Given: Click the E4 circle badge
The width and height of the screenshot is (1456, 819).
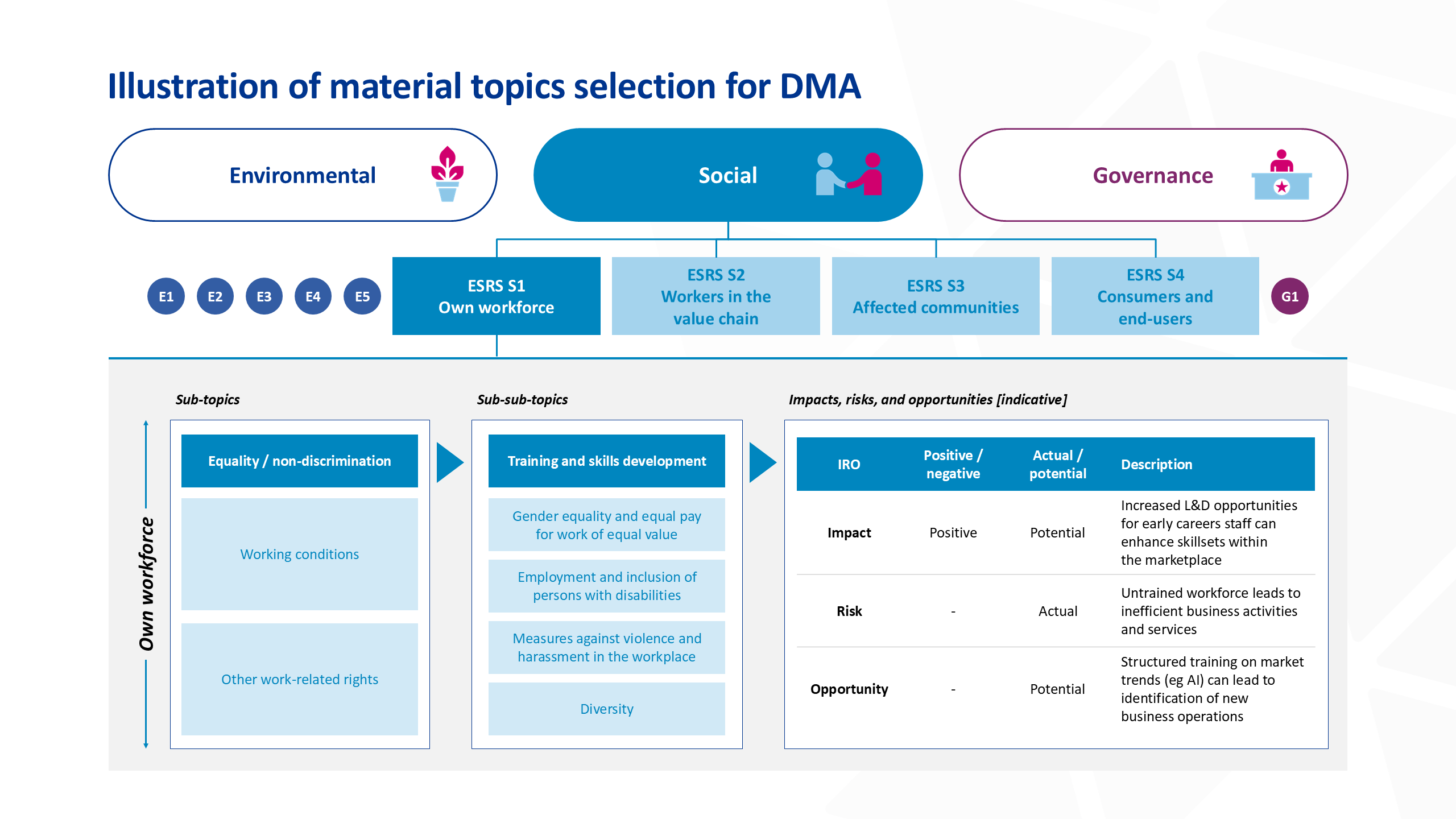Looking at the screenshot, I should click(313, 296).
